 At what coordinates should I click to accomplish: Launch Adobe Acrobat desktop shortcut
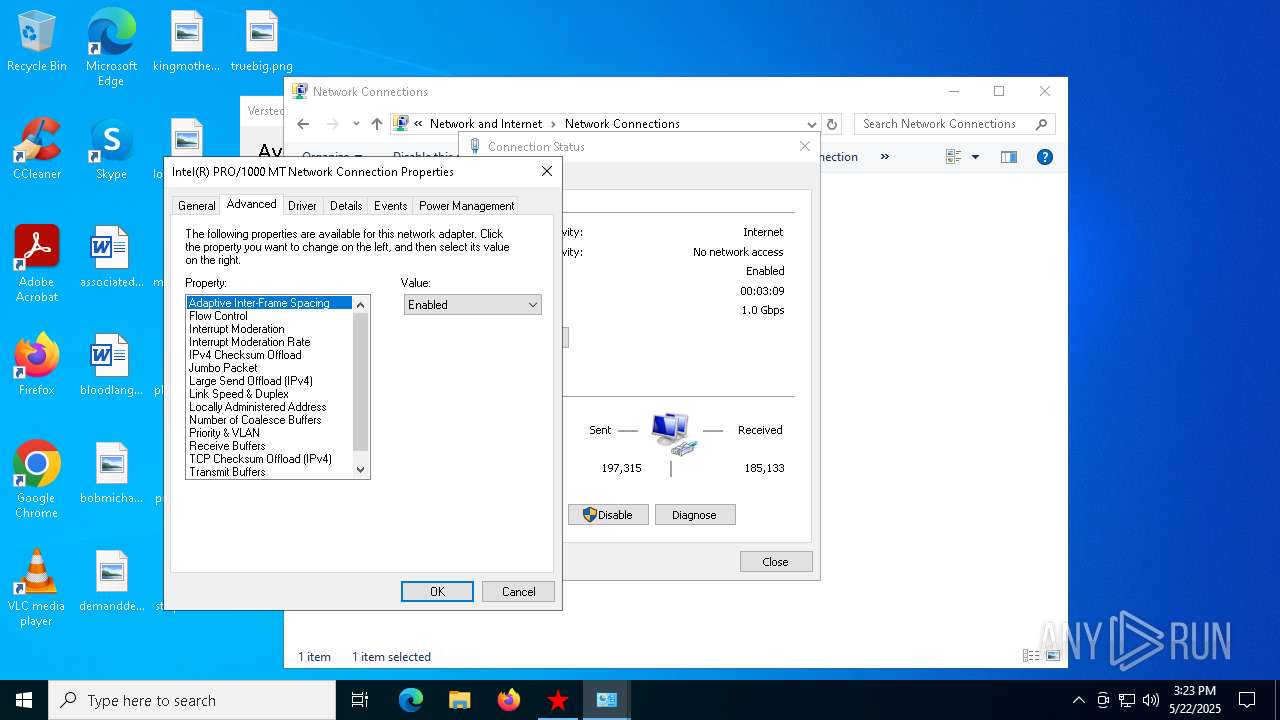tap(37, 264)
